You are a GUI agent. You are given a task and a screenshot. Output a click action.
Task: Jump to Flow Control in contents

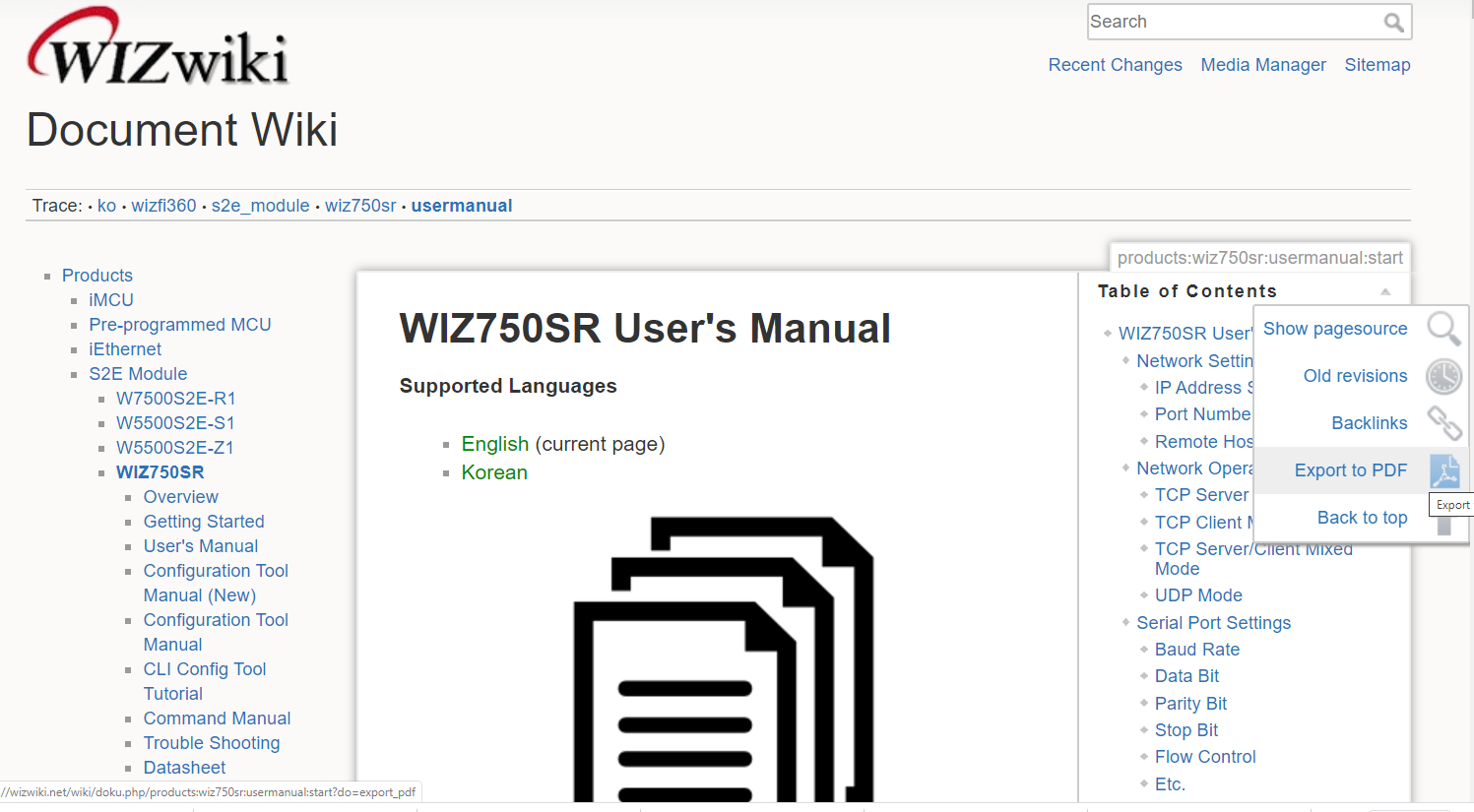coord(1205,757)
